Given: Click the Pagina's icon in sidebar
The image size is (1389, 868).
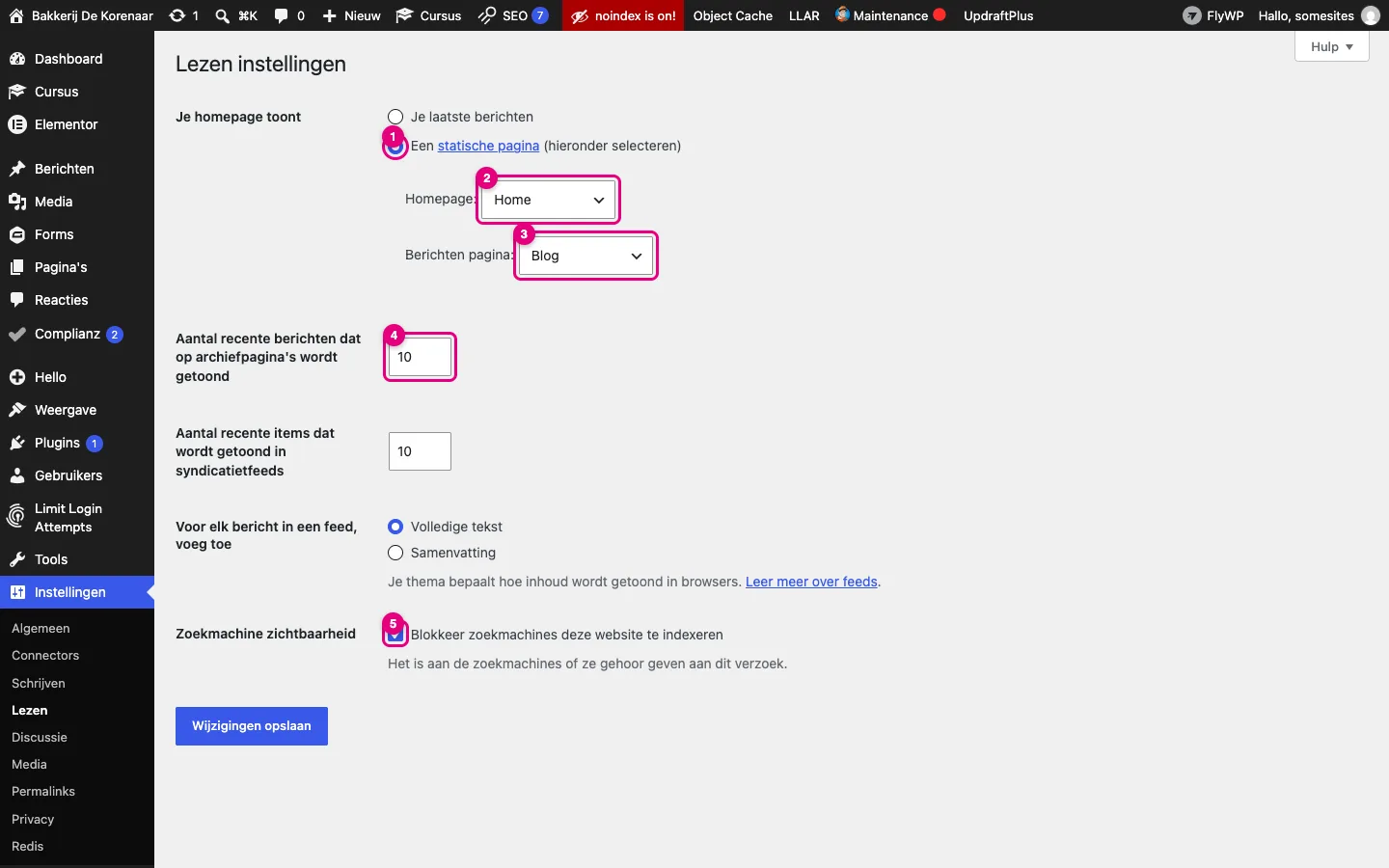Looking at the screenshot, I should click(17, 267).
